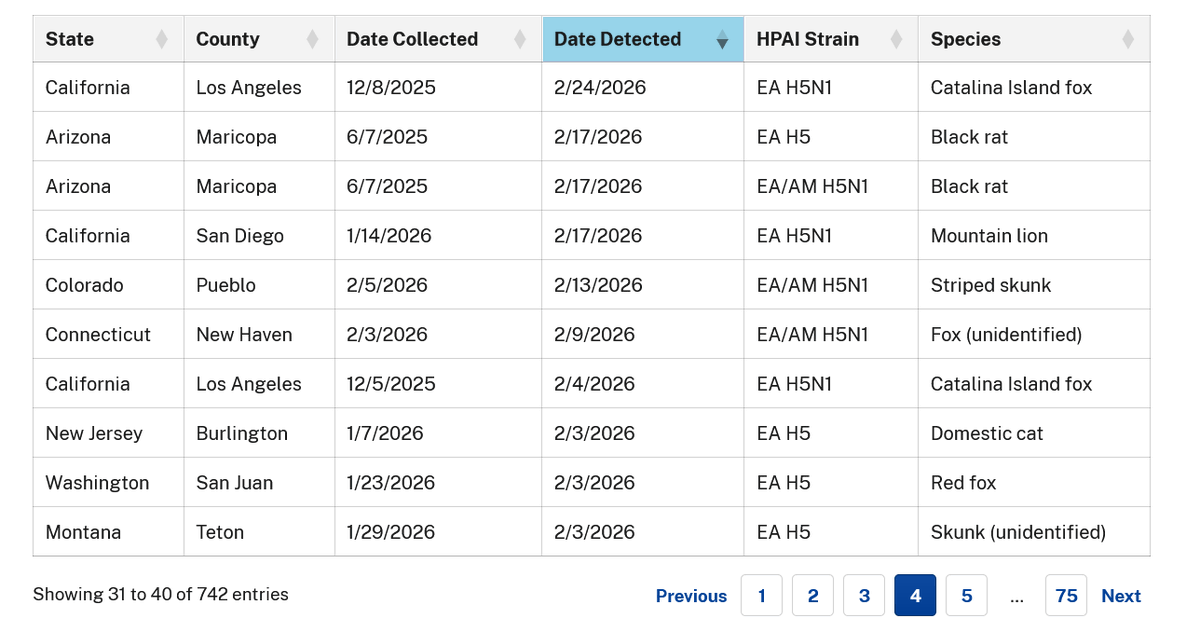Image resolution: width=1200 pixels, height=632 pixels.
Task: Select the New Haven county cell
Action: point(259,334)
